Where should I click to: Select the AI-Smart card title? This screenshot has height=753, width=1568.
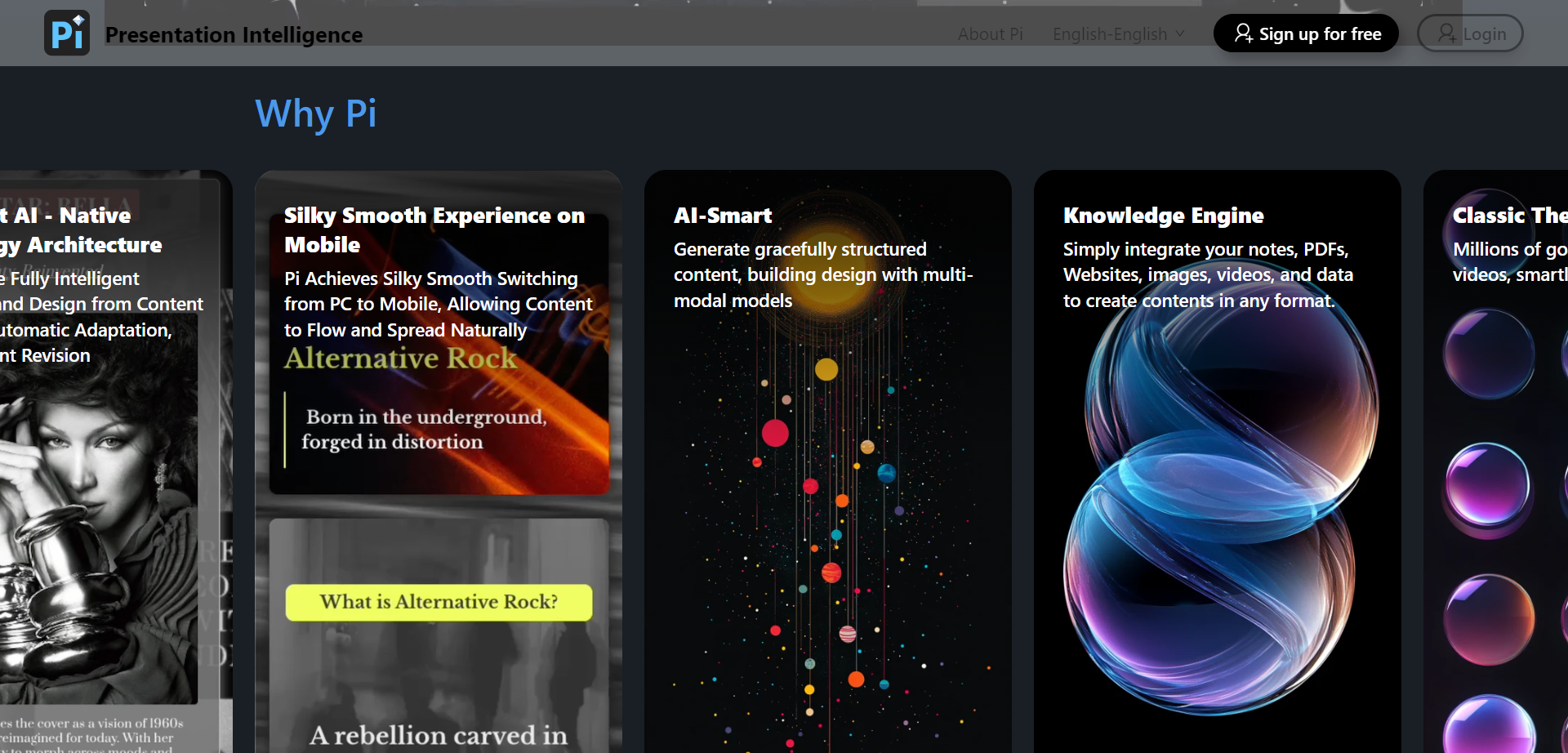pos(723,216)
